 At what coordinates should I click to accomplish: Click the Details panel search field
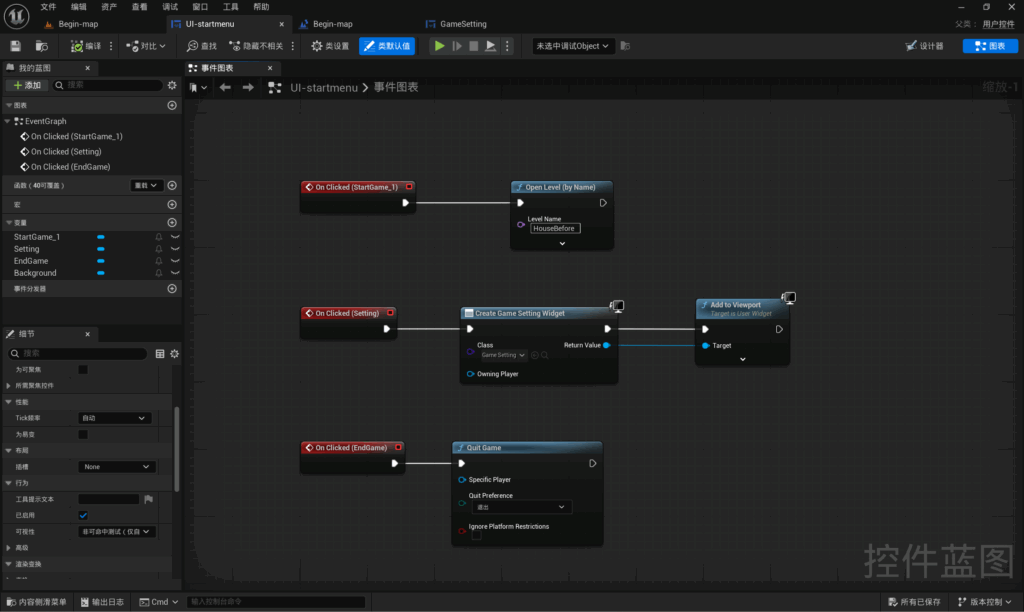click(x=78, y=353)
